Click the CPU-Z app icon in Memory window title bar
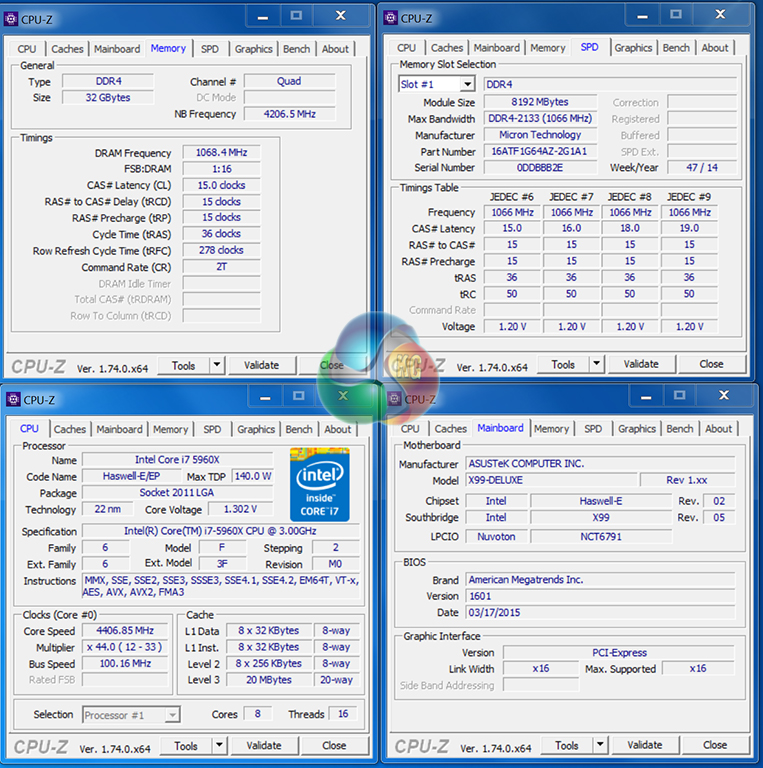Image resolution: width=763 pixels, height=768 pixels. [11, 19]
